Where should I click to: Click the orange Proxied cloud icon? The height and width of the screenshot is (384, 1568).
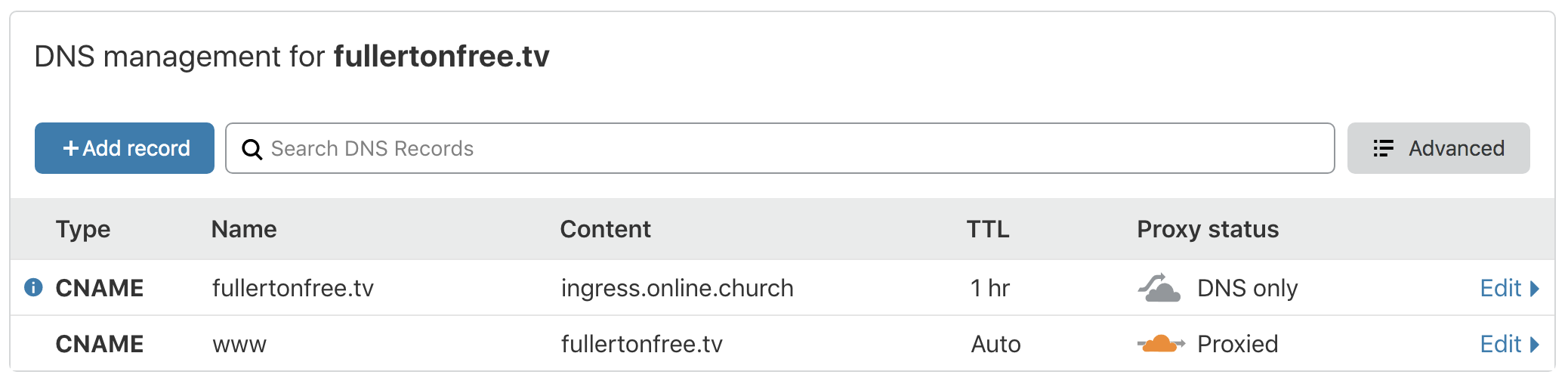[1161, 344]
